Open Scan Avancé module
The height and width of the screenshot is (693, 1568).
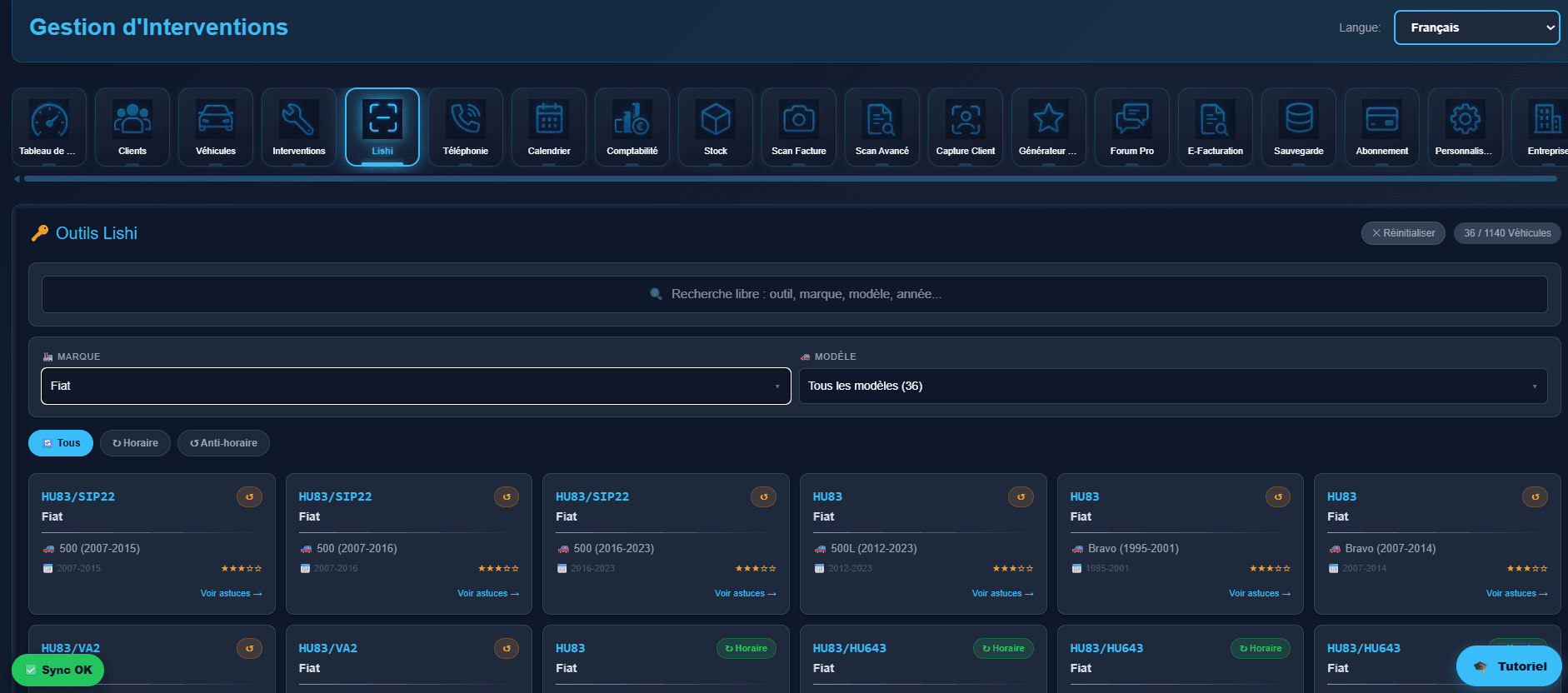pyautogui.click(x=882, y=127)
